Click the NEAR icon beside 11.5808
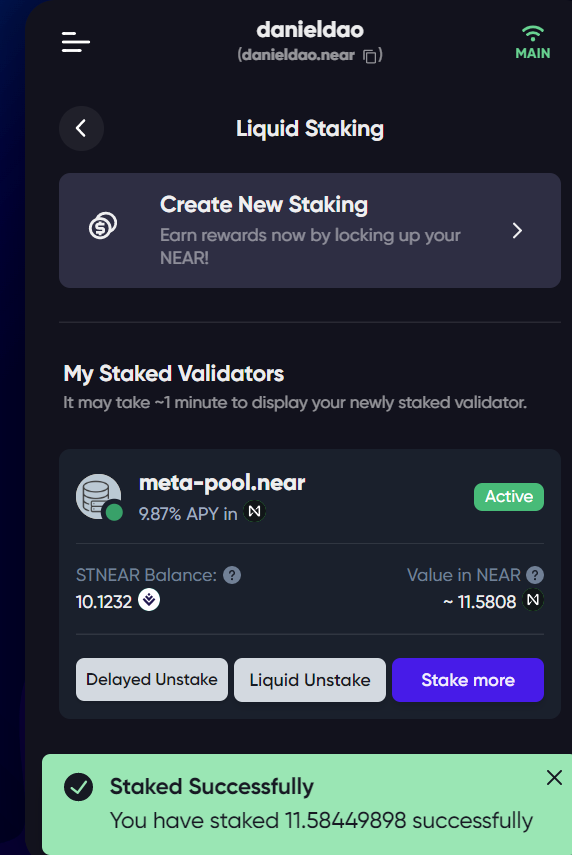This screenshot has width=572, height=855. tap(533, 600)
